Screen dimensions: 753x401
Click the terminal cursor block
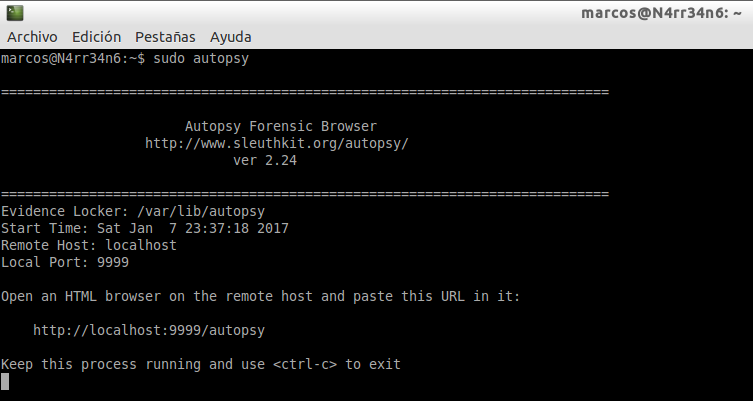click(x=5, y=381)
